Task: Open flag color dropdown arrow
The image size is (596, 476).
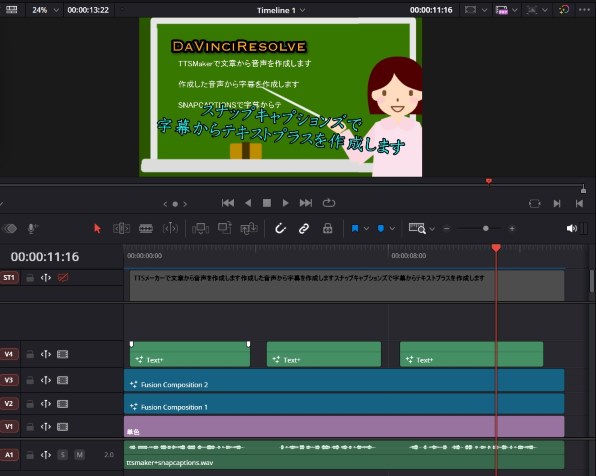Action: coord(366,228)
